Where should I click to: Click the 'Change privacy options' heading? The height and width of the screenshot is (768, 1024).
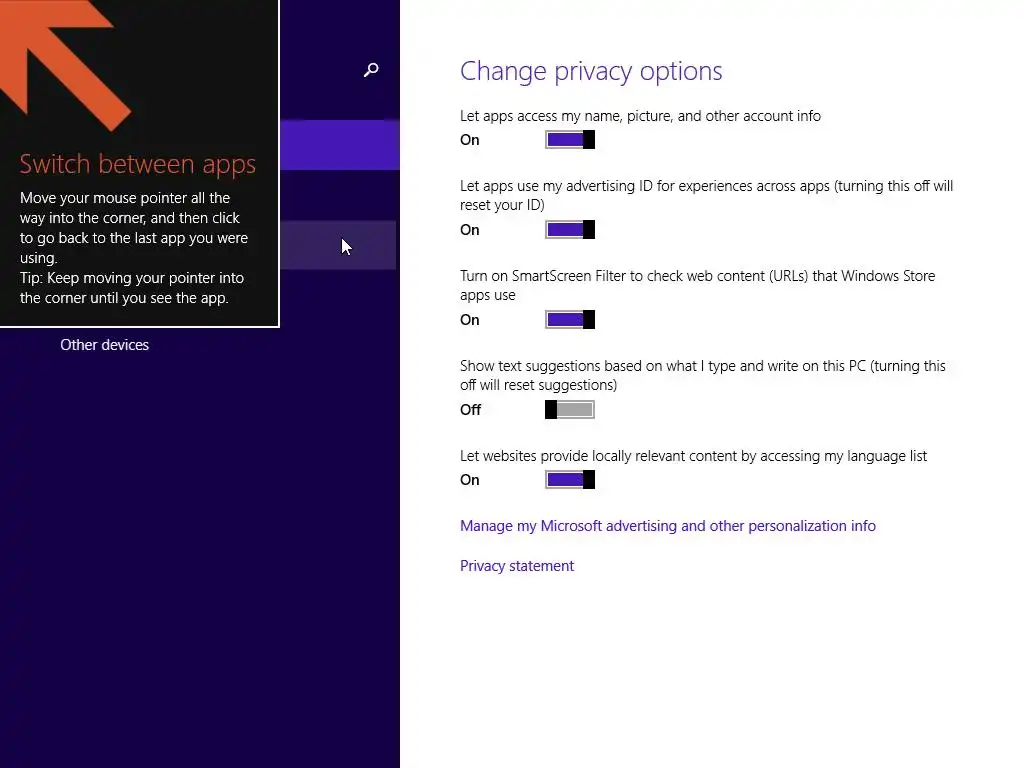591,71
